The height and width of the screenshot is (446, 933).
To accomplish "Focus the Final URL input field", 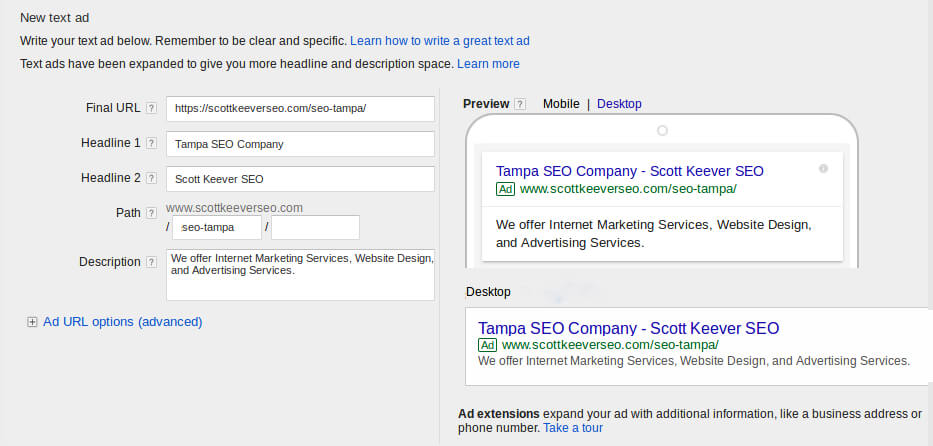I will click(300, 109).
